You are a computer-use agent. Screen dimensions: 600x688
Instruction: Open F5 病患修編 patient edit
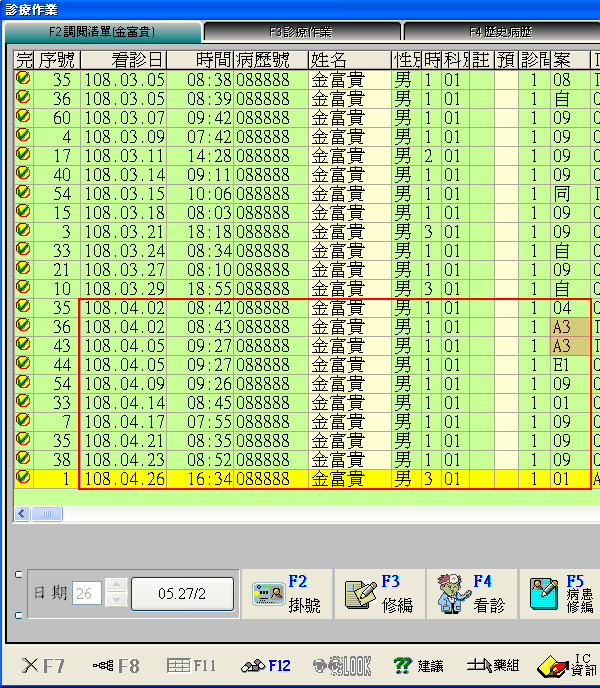coord(560,593)
